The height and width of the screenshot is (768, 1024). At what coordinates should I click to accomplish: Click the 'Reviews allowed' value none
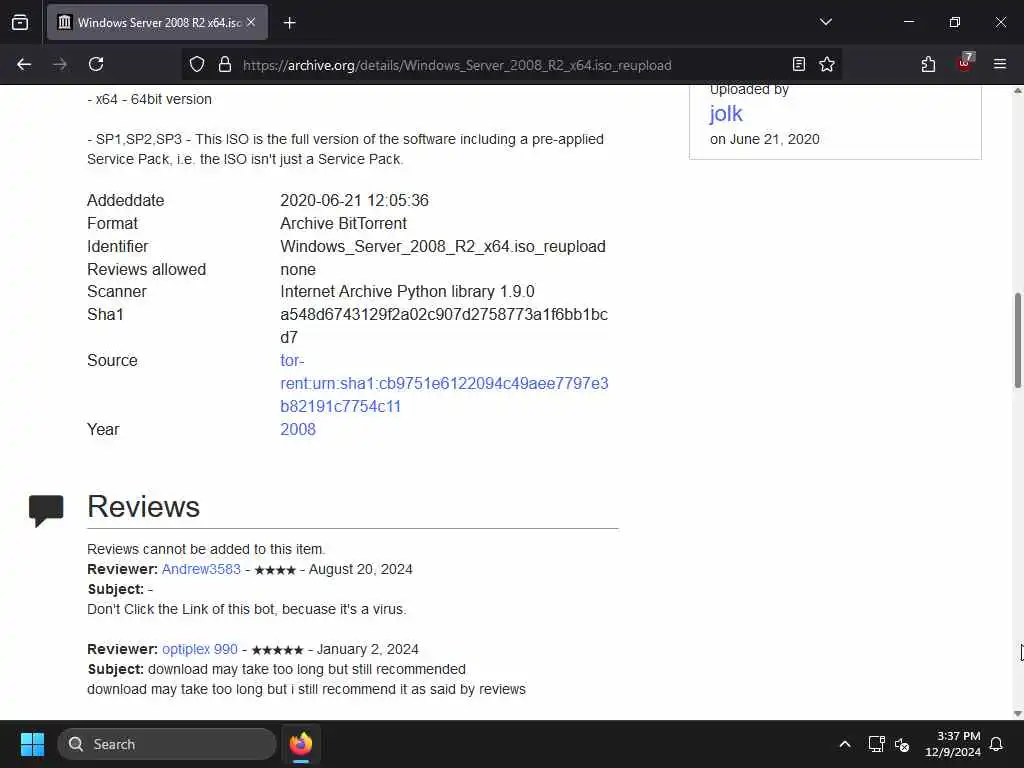pyautogui.click(x=298, y=269)
